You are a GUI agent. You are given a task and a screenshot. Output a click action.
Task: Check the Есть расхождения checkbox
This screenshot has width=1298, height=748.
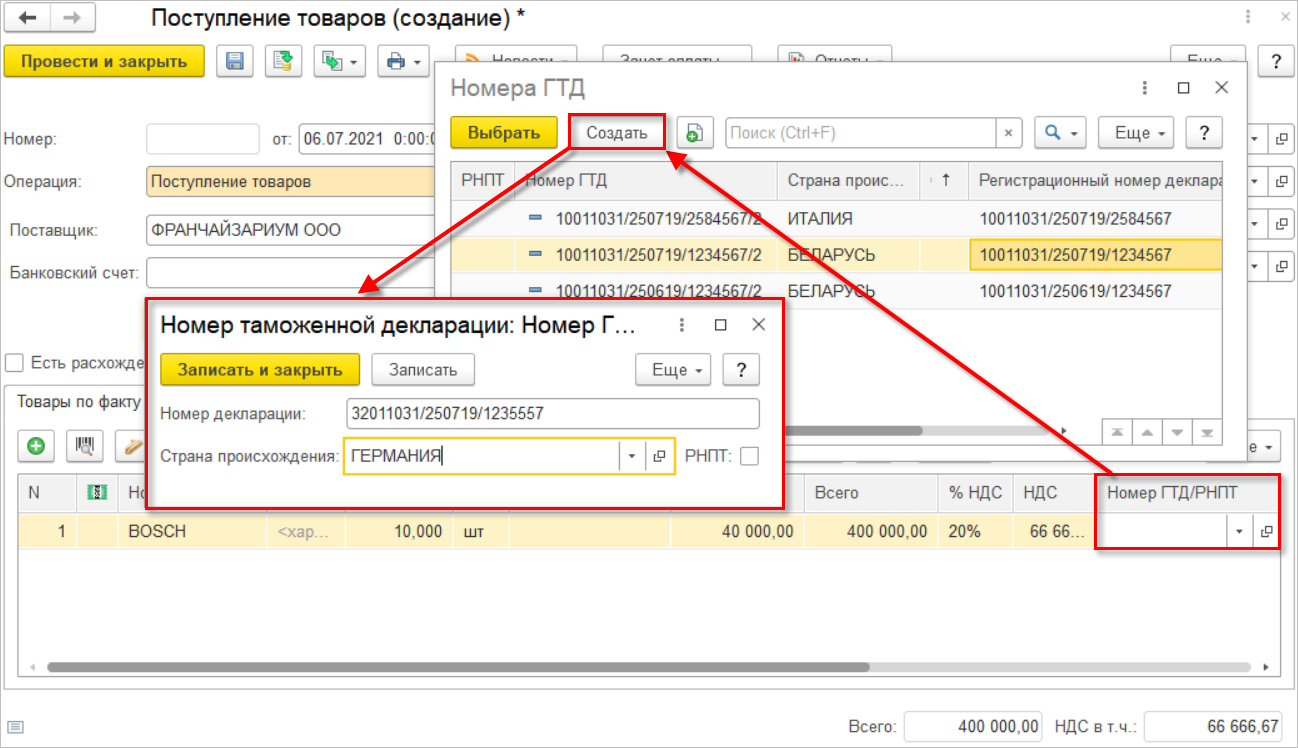tap(14, 362)
